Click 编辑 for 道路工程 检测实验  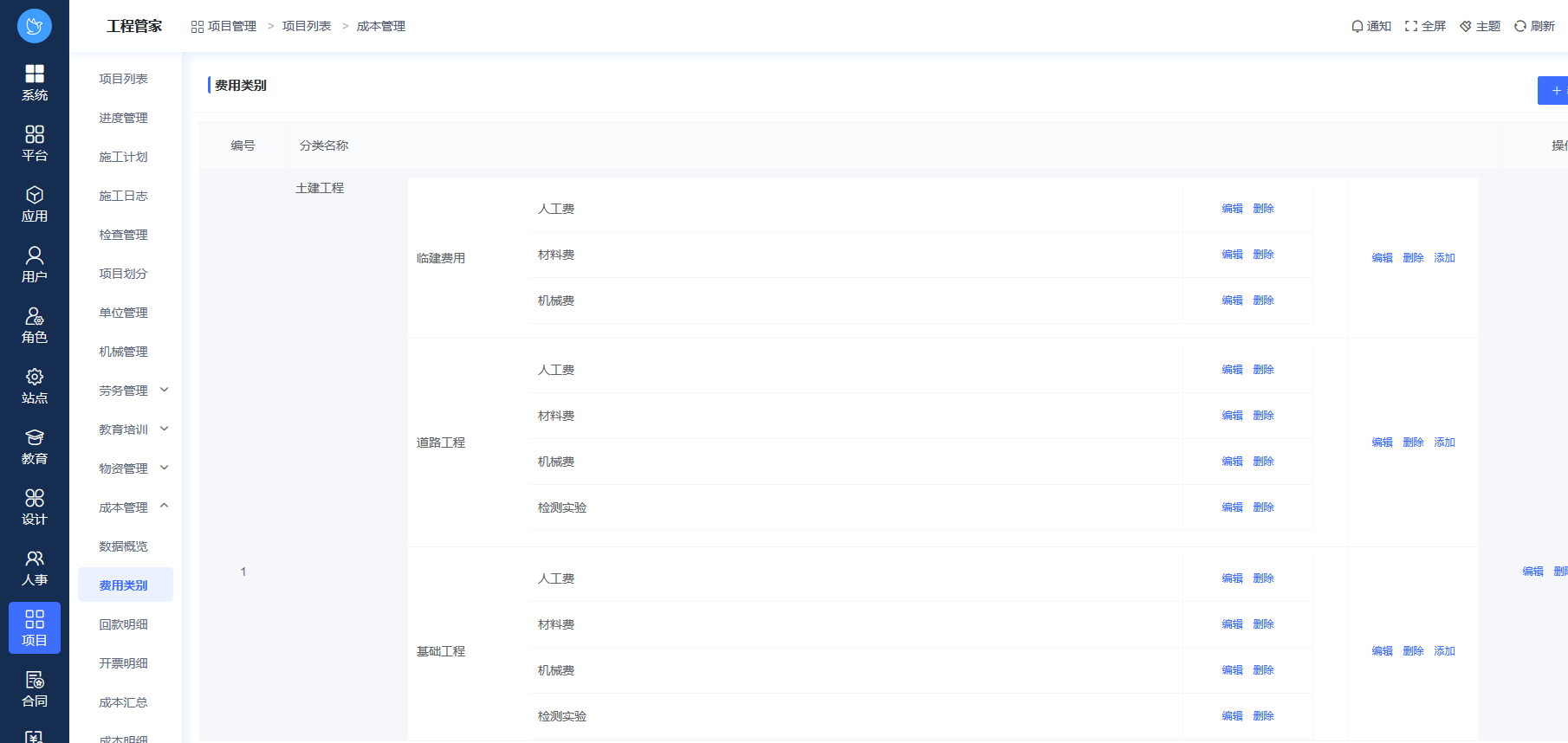point(1232,507)
